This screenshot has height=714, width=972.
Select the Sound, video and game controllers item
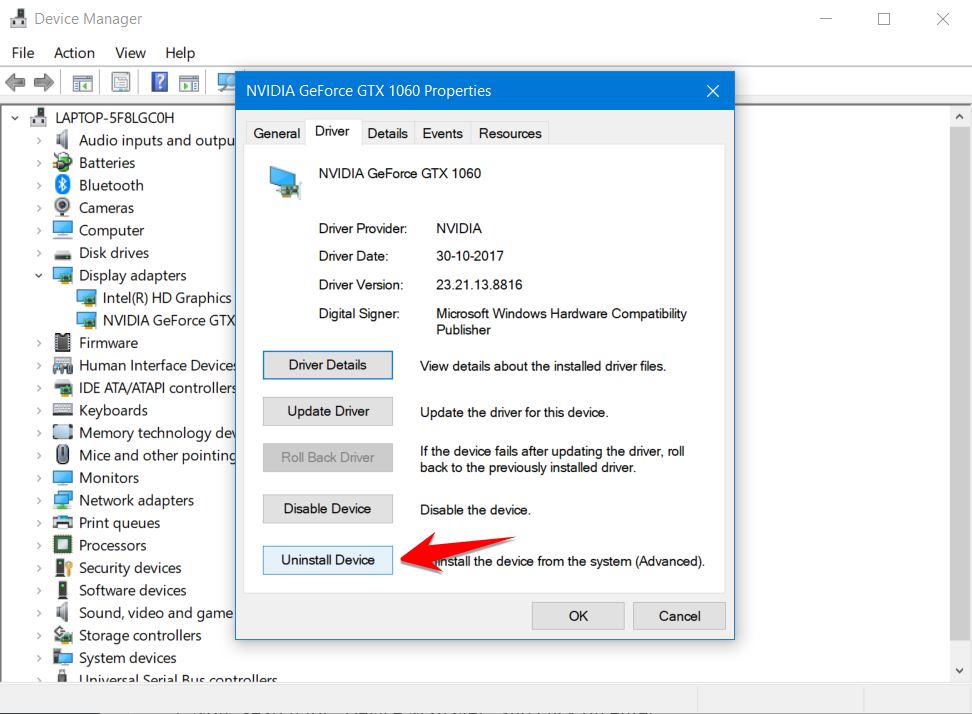pos(144,613)
